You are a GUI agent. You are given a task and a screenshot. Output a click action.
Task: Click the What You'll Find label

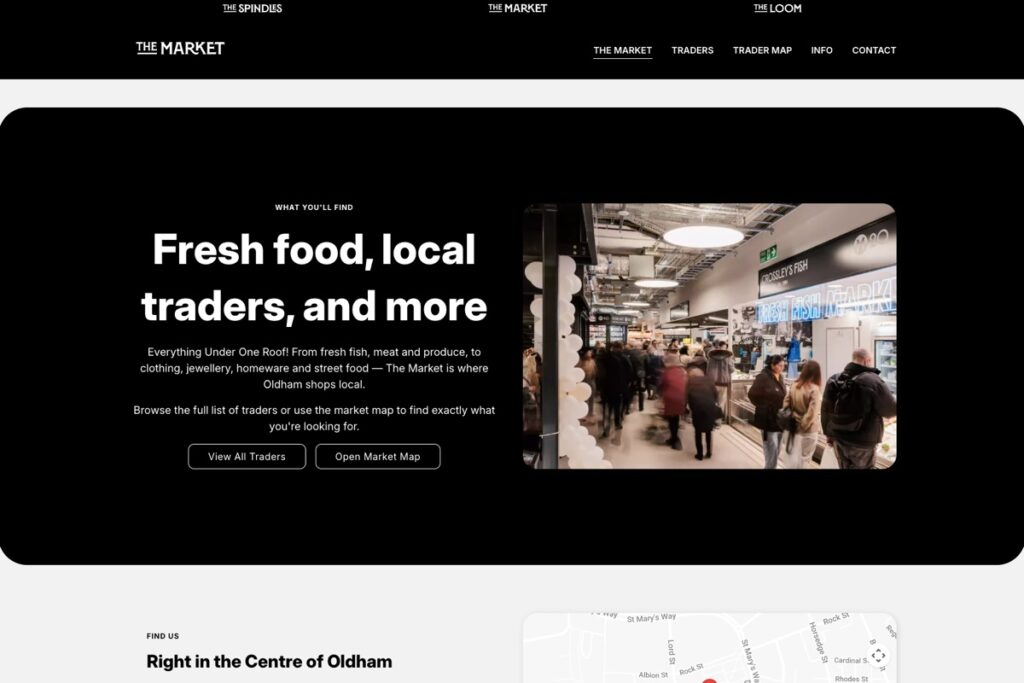(x=314, y=207)
